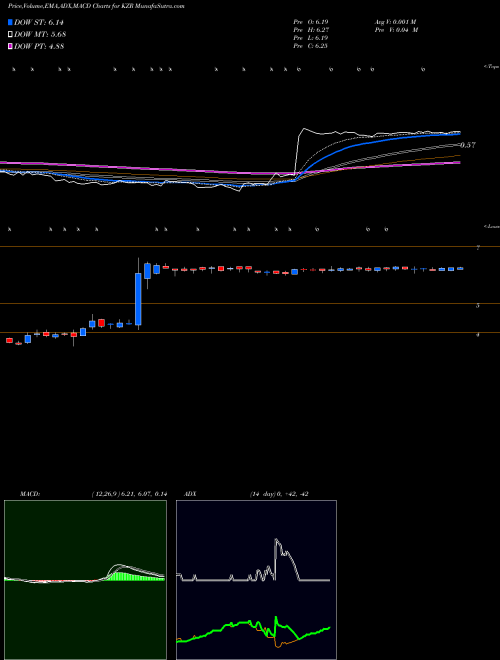
Task: Click the '<-Tops' marker row label
Action: click(491, 67)
